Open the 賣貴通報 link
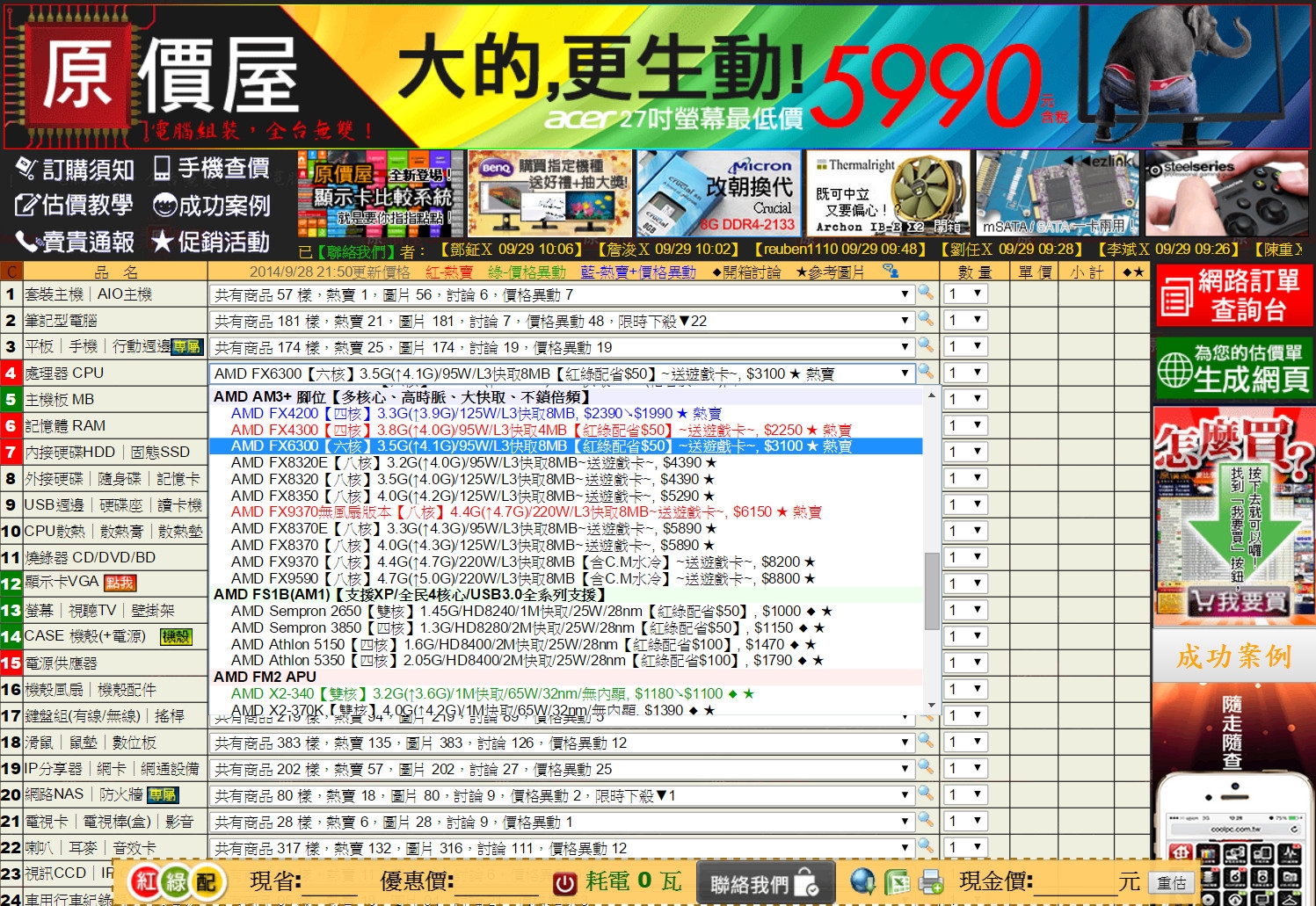Image resolution: width=1316 pixels, height=906 pixels. pos(75,242)
